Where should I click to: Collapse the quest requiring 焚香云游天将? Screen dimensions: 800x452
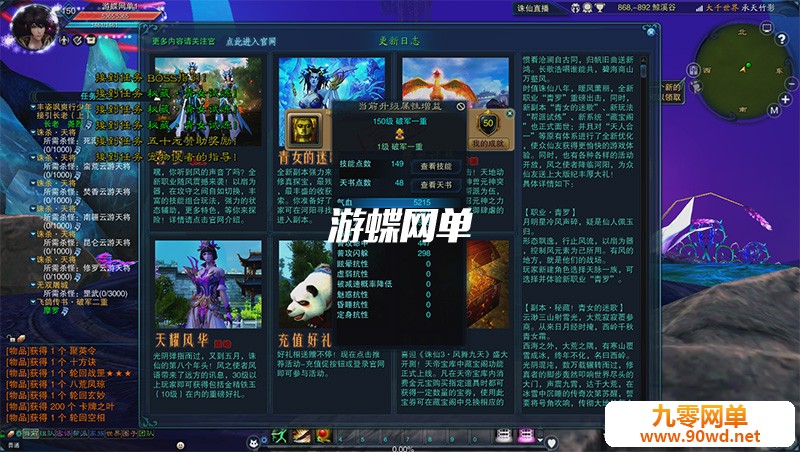click(33, 183)
